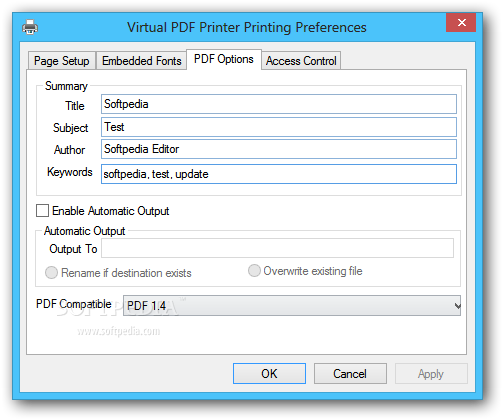This screenshot has height=420, width=503.
Task: Click the Author field Softpedia Editor
Action: coord(279,149)
